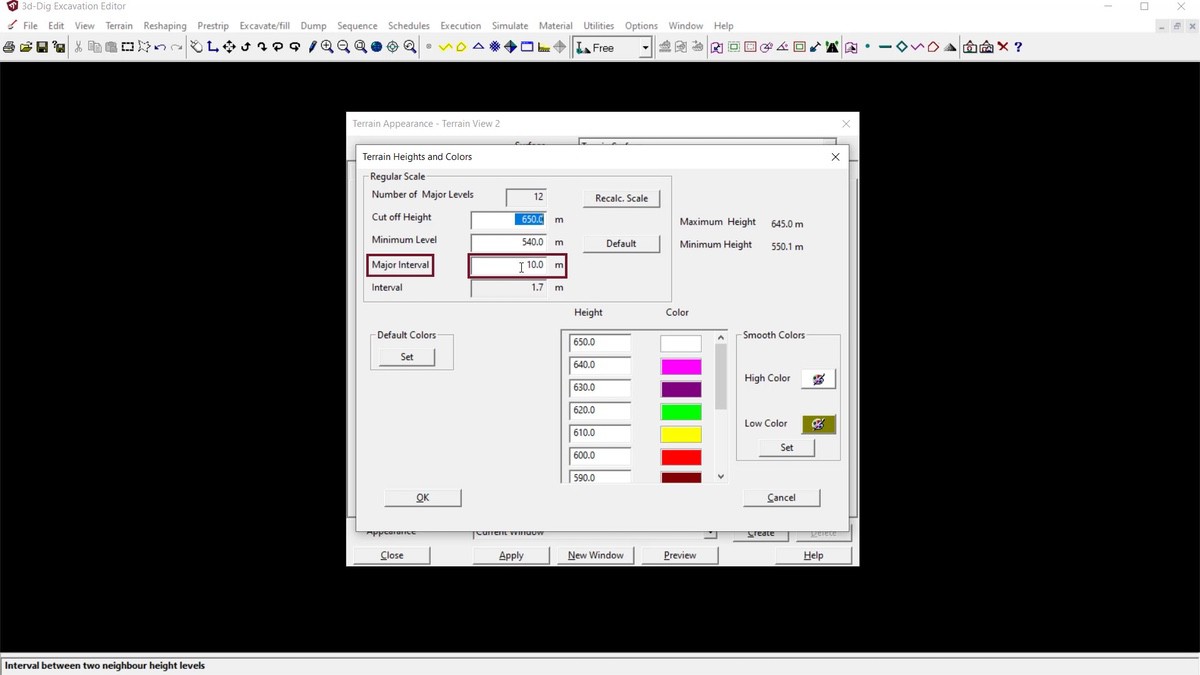Click the Minimum Level input field
The width and height of the screenshot is (1200, 675).
click(509, 242)
